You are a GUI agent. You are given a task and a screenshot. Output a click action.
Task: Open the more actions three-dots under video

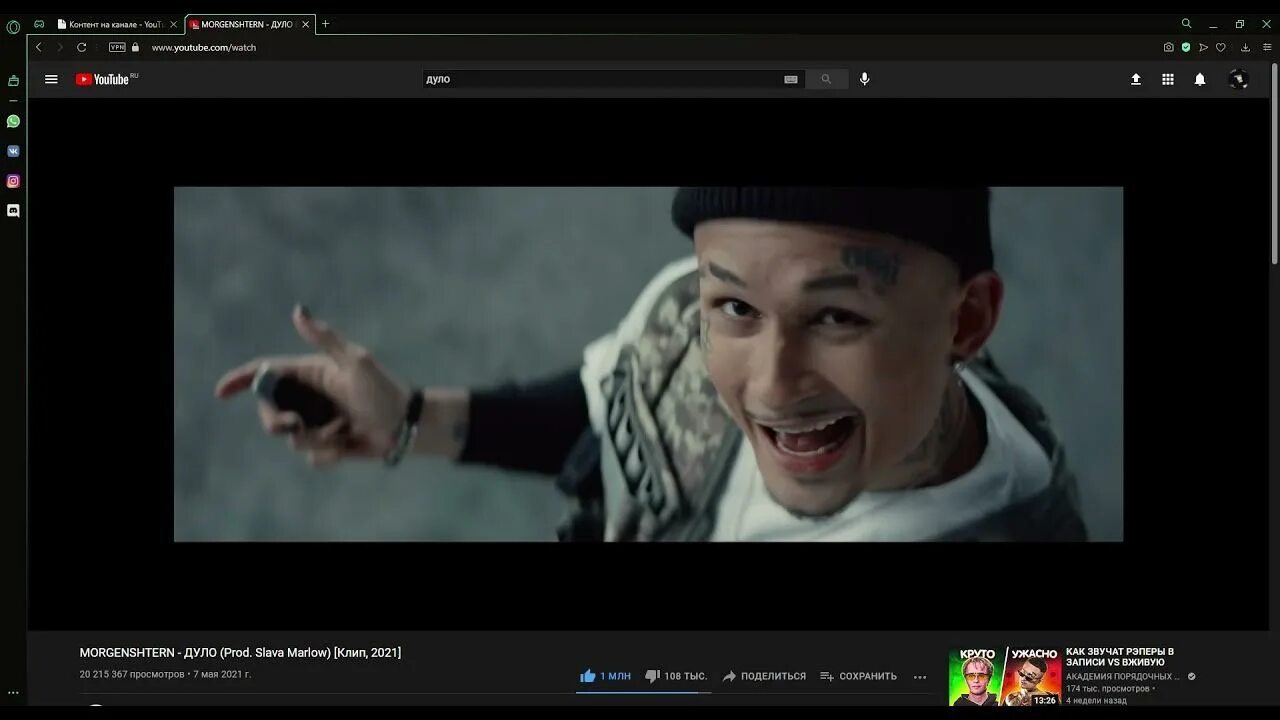pyautogui.click(x=920, y=677)
